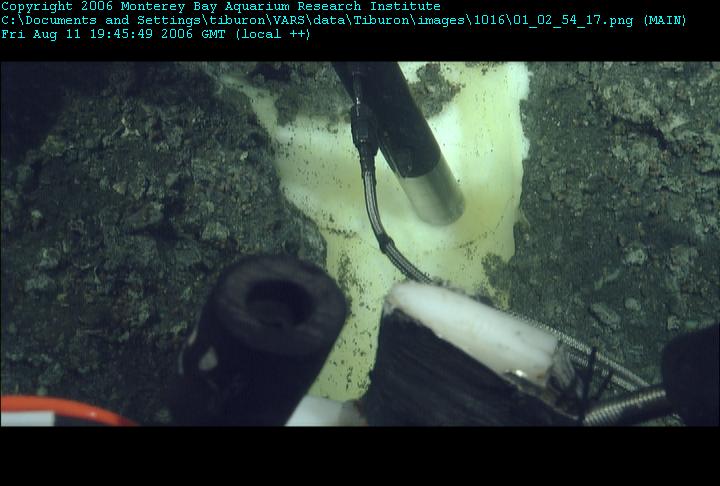Click the cable connector on the probe
This screenshot has width=720, height=486.
point(364,131)
